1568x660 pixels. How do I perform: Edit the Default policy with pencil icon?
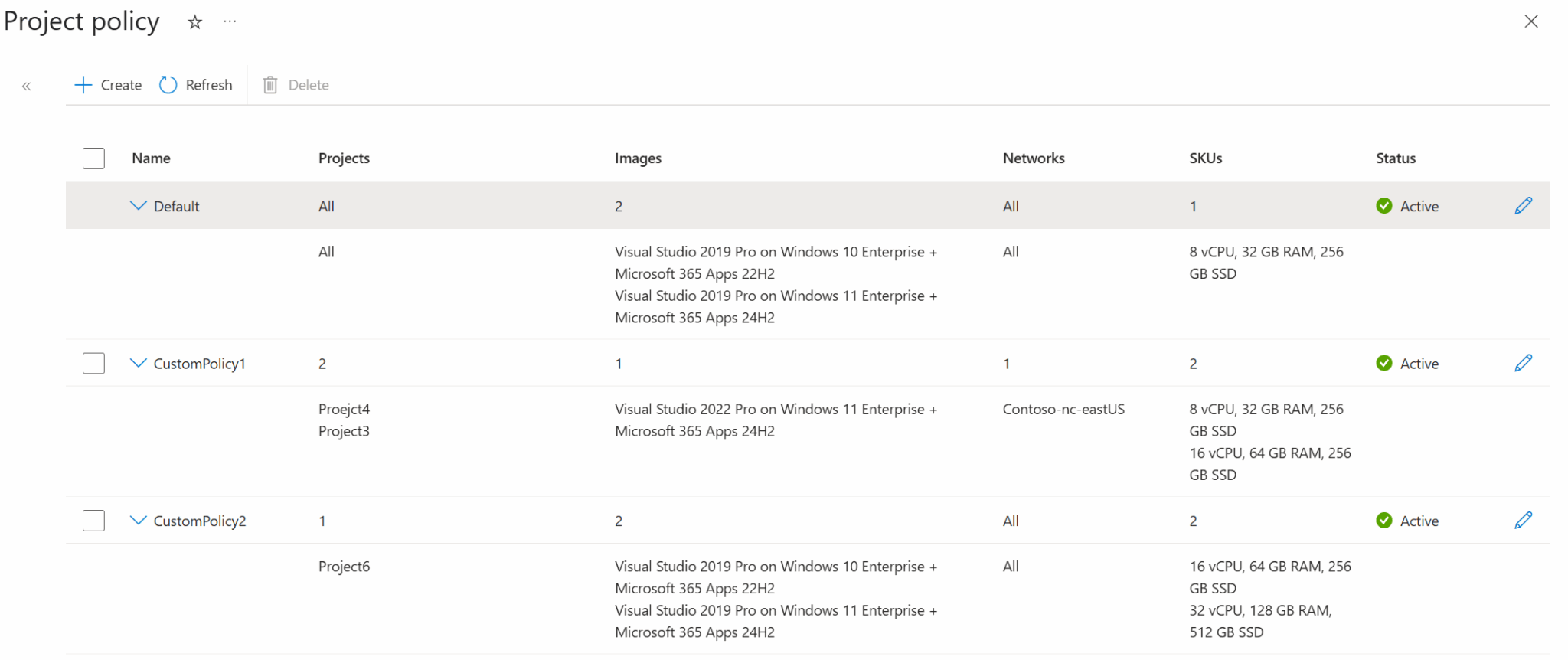tap(1523, 205)
